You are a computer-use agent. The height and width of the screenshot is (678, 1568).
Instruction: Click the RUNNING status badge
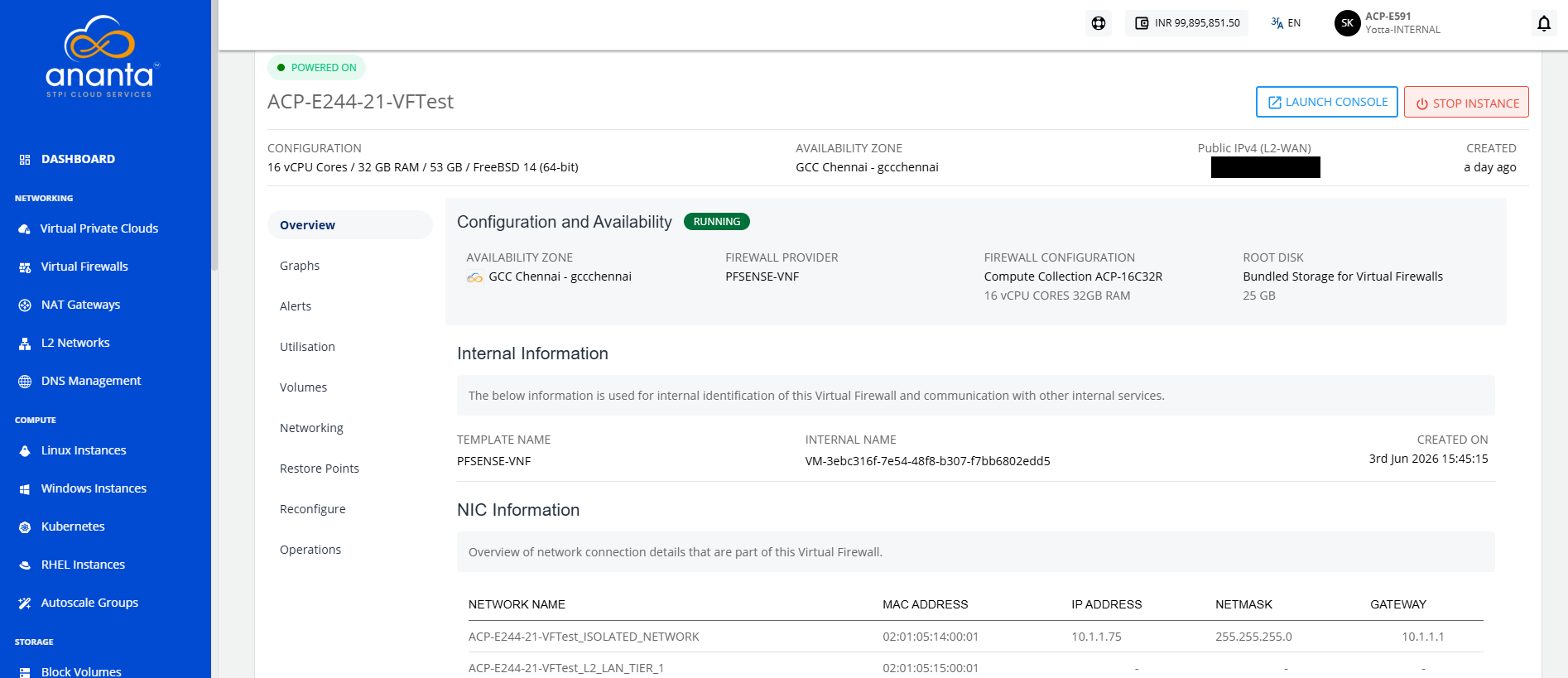click(x=717, y=222)
